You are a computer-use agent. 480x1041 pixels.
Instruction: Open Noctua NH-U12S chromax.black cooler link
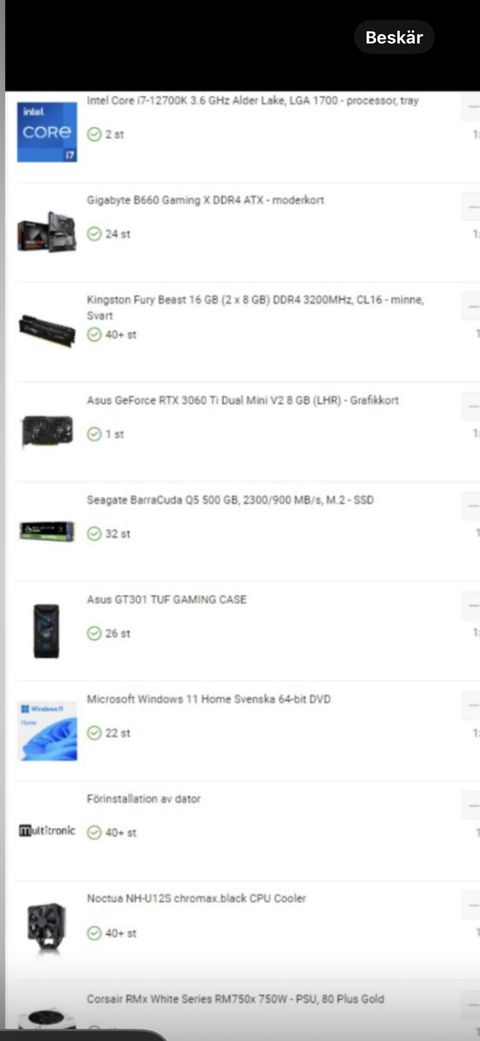(197, 898)
